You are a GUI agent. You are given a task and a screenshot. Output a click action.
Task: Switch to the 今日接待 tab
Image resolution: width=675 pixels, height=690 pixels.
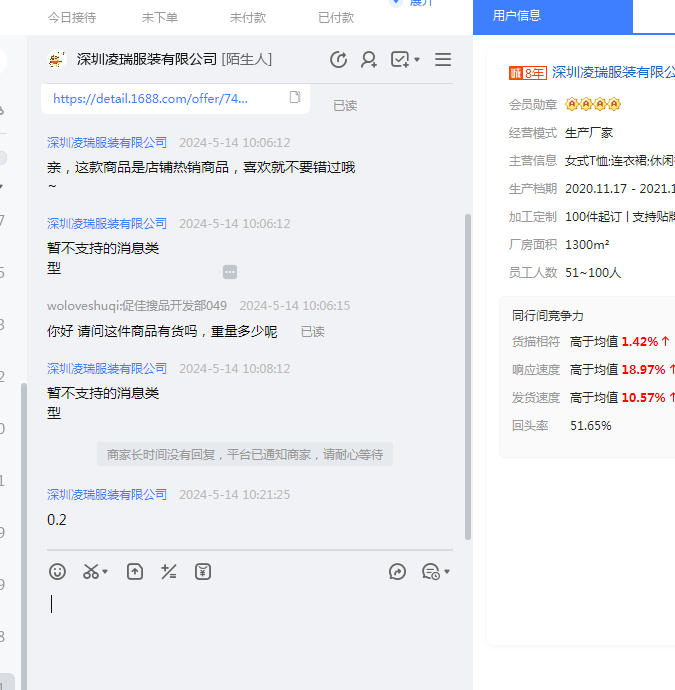pyautogui.click(x=72, y=18)
